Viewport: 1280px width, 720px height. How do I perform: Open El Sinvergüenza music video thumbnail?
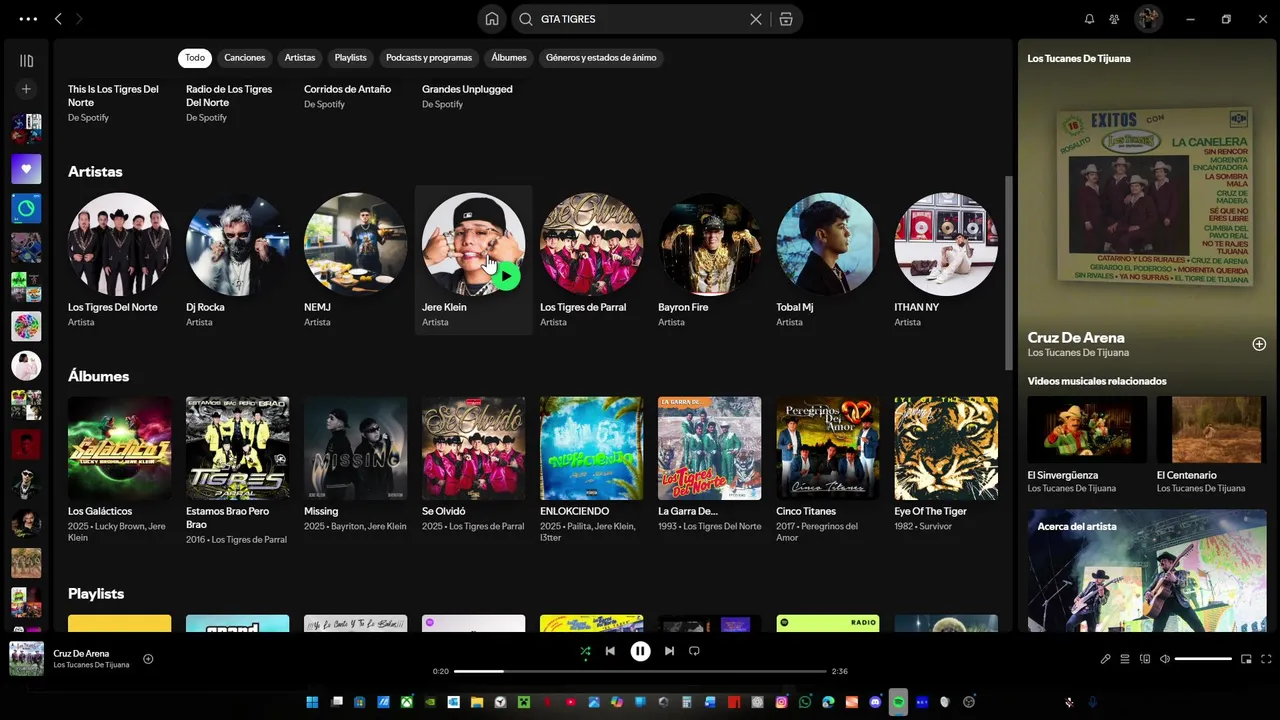click(1087, 430)
